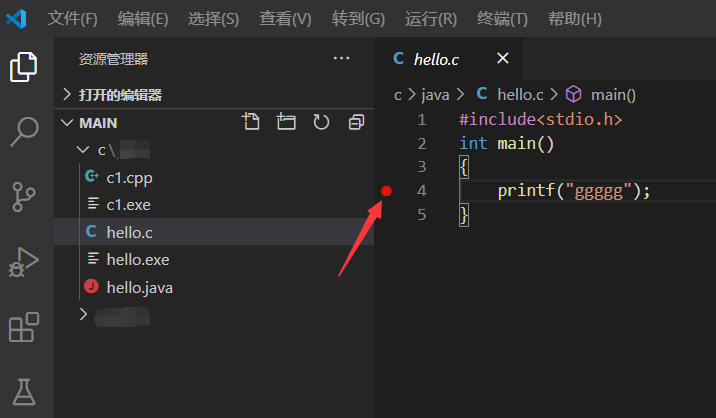Close the hello.c editor tab
The image size is (716, 418).
pos(503,58)
